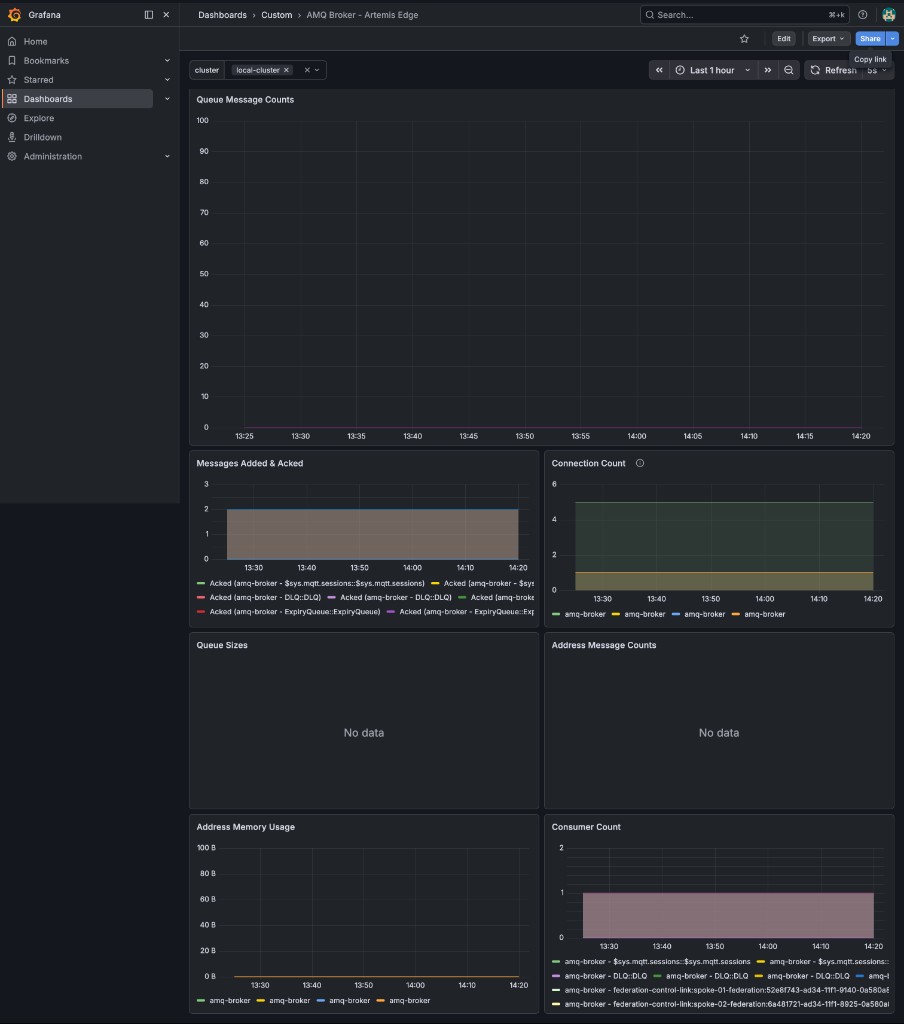904x1024 pixels.
Task: Toggle red Acked ExpiryQueue::ExpiryQueue legend series
Action: pyautogui.click(x=295, y=612)
